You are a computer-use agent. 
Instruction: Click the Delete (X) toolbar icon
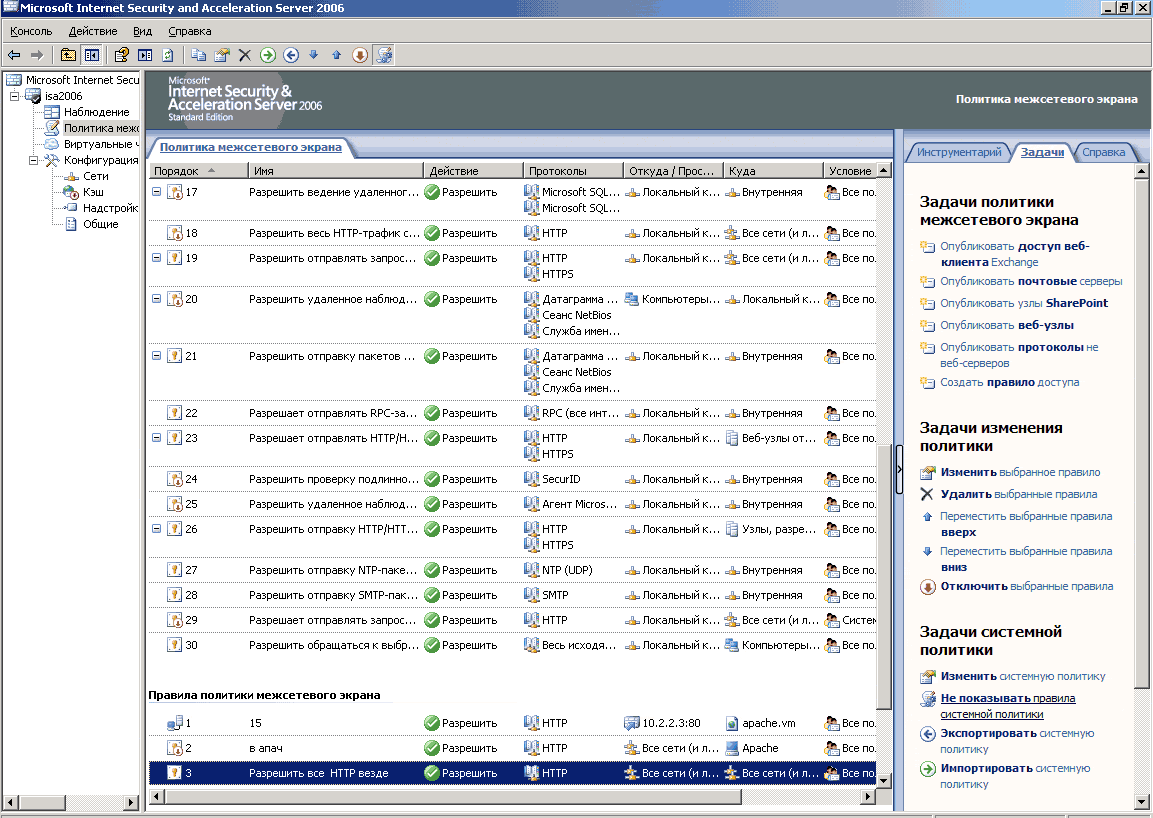(245, 55)
